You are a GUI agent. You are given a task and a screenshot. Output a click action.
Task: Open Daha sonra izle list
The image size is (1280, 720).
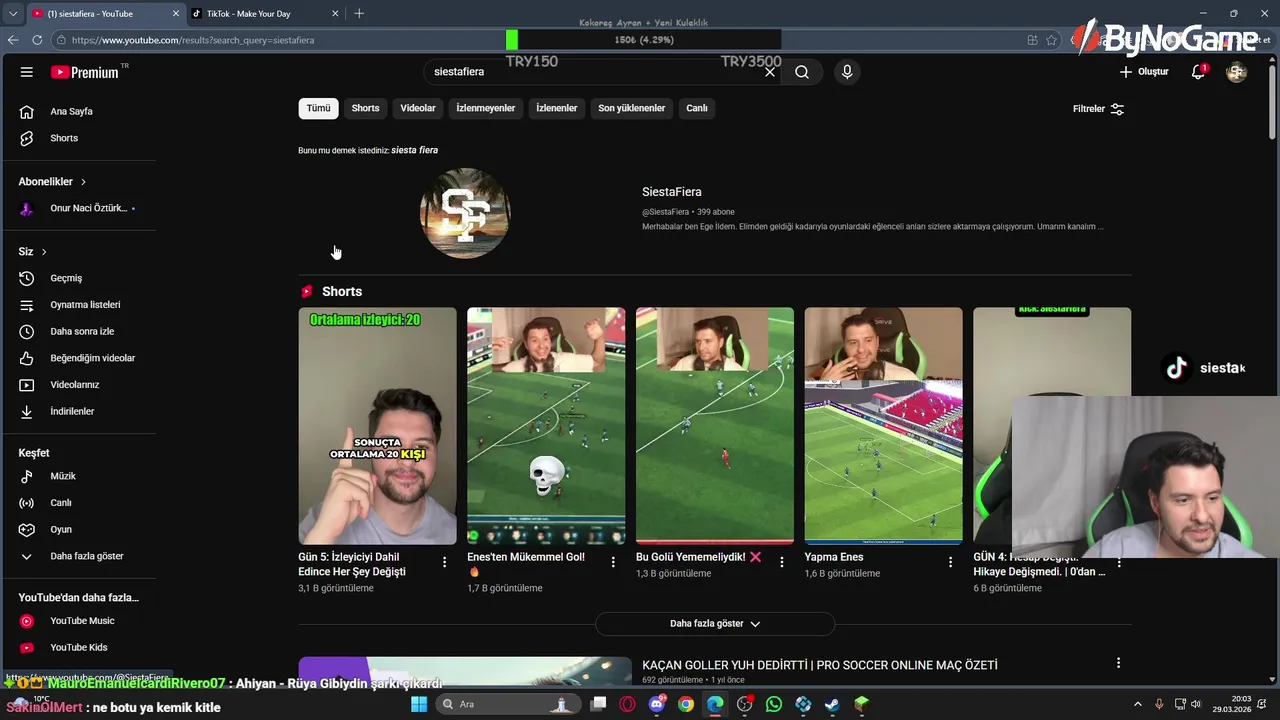click(x=80, y=331)
